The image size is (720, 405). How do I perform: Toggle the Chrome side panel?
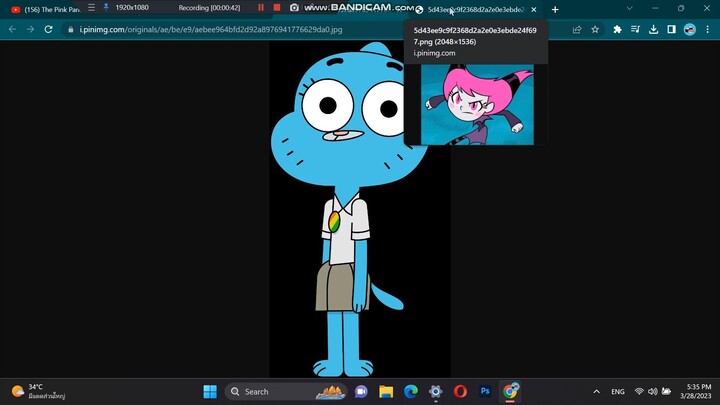point(671,29)
